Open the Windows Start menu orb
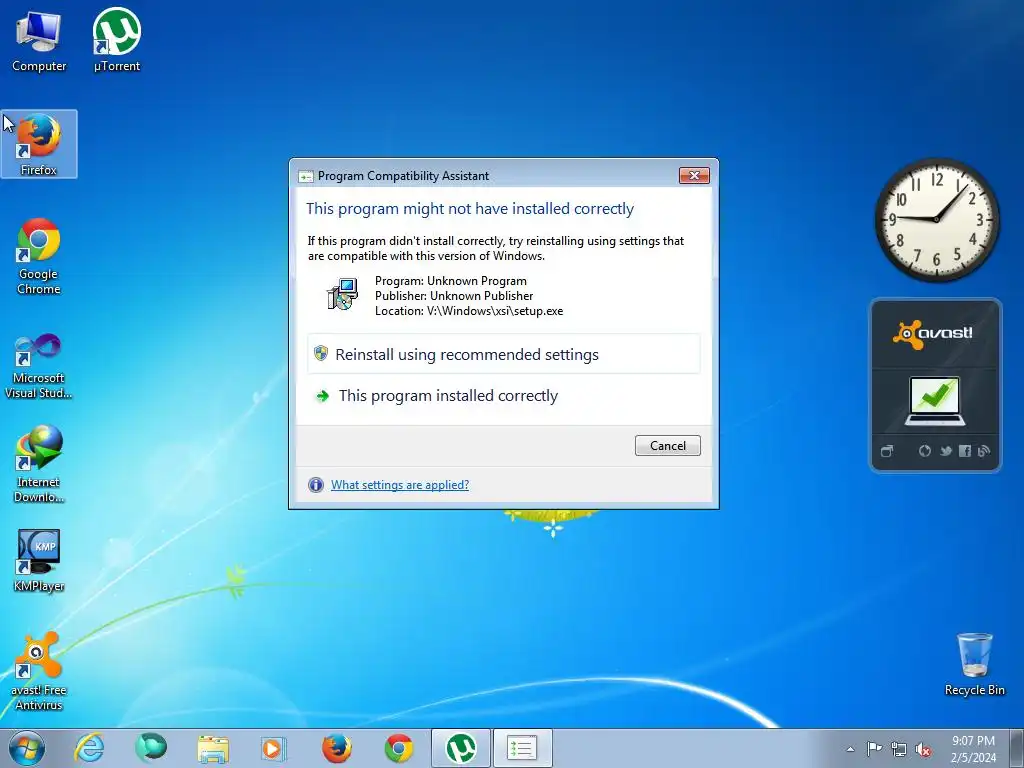Screen dimensions: 1024x768 26,748
